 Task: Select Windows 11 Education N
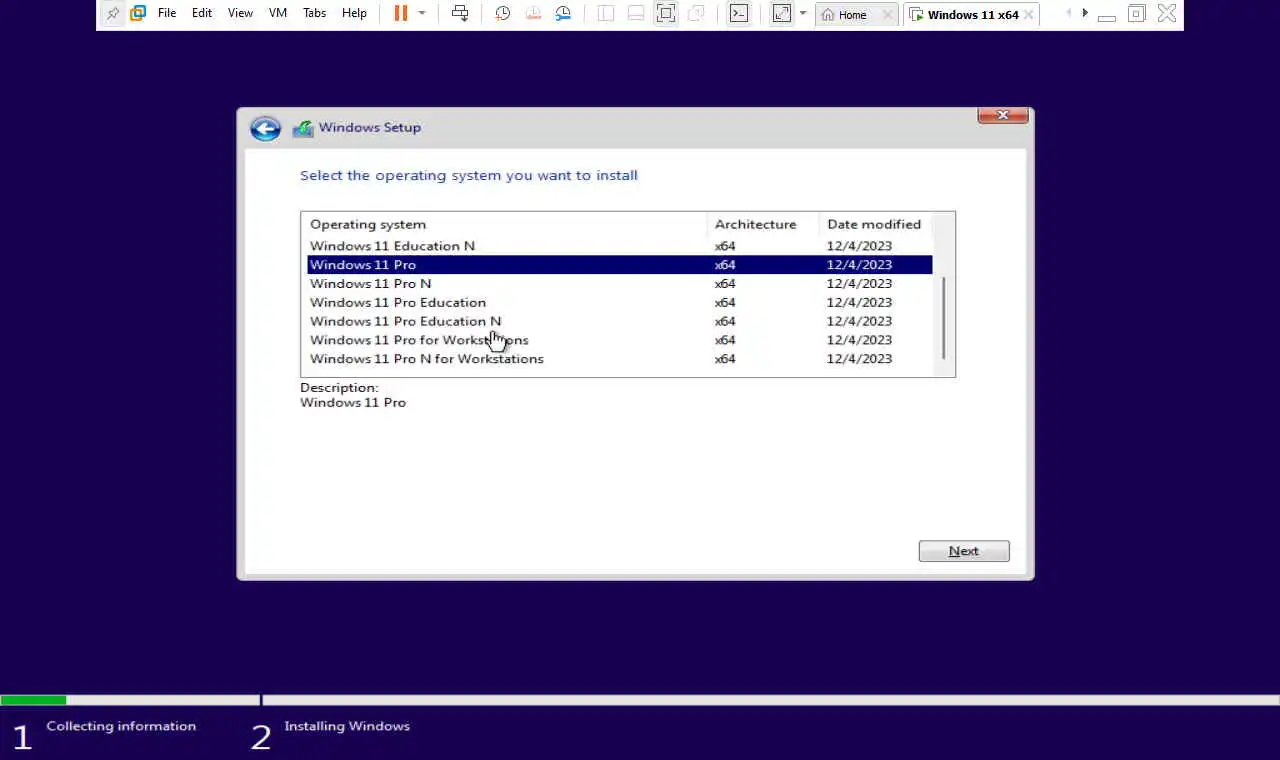620,246
